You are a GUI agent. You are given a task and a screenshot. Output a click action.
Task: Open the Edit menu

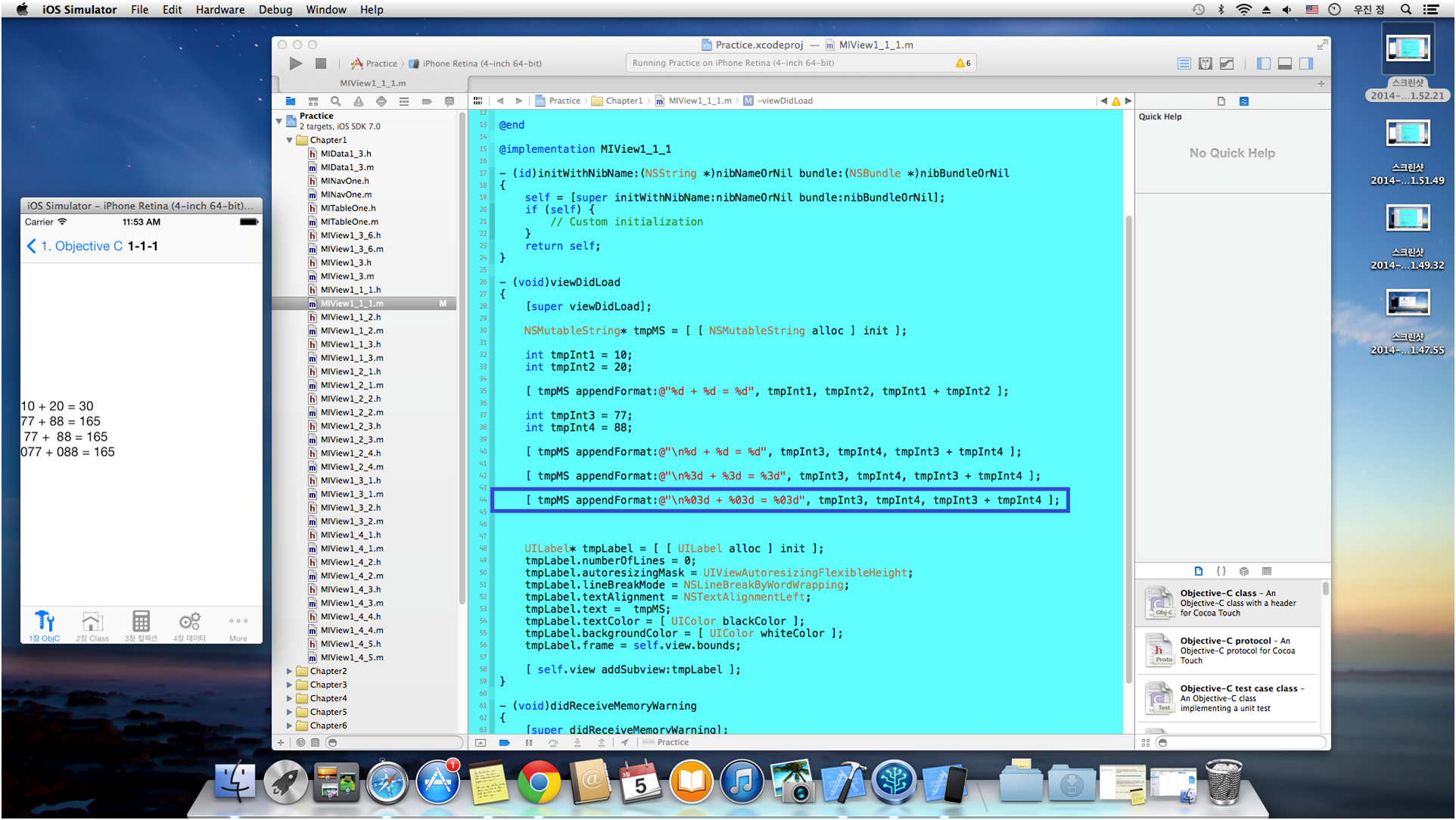coord(172,9)
